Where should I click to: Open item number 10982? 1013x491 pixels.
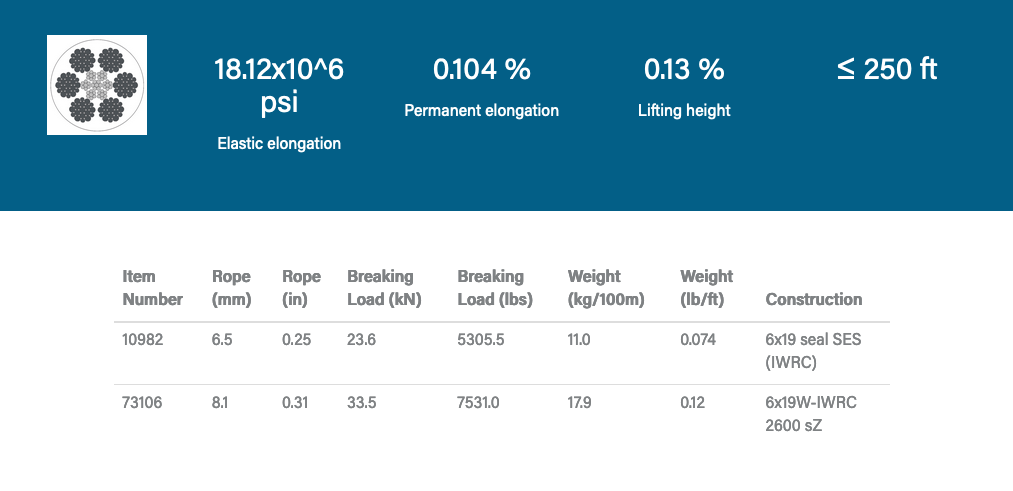click(x=143, y=340)
